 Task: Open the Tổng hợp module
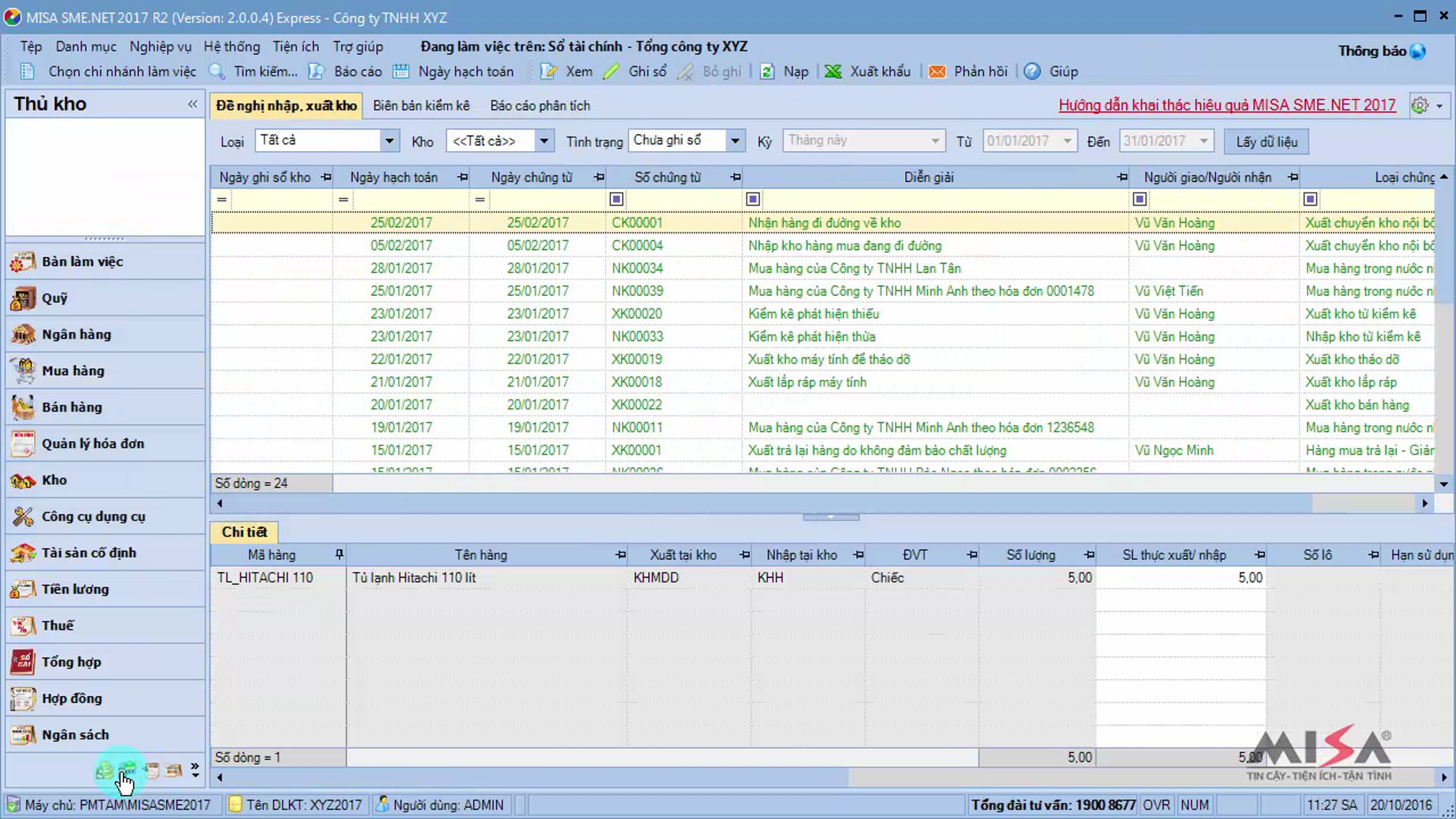[x=105, y=662]
